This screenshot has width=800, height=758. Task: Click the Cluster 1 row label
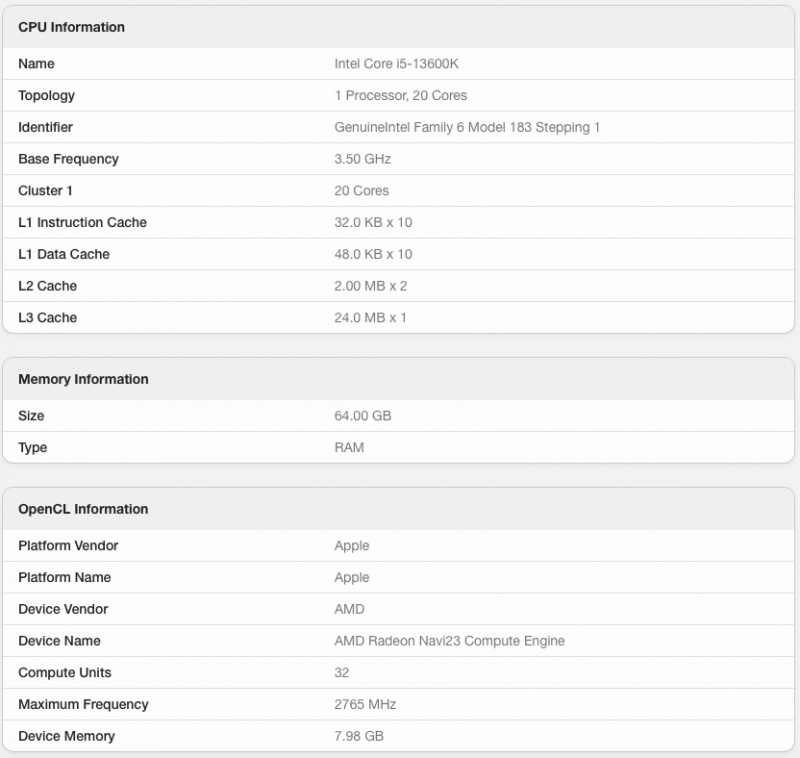coord(45,191)
